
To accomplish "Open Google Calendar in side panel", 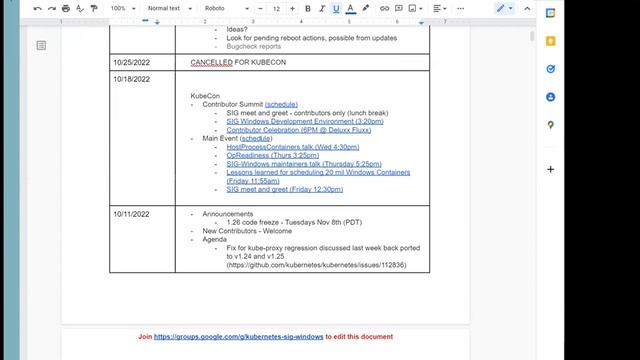I will tap(551, 13).
